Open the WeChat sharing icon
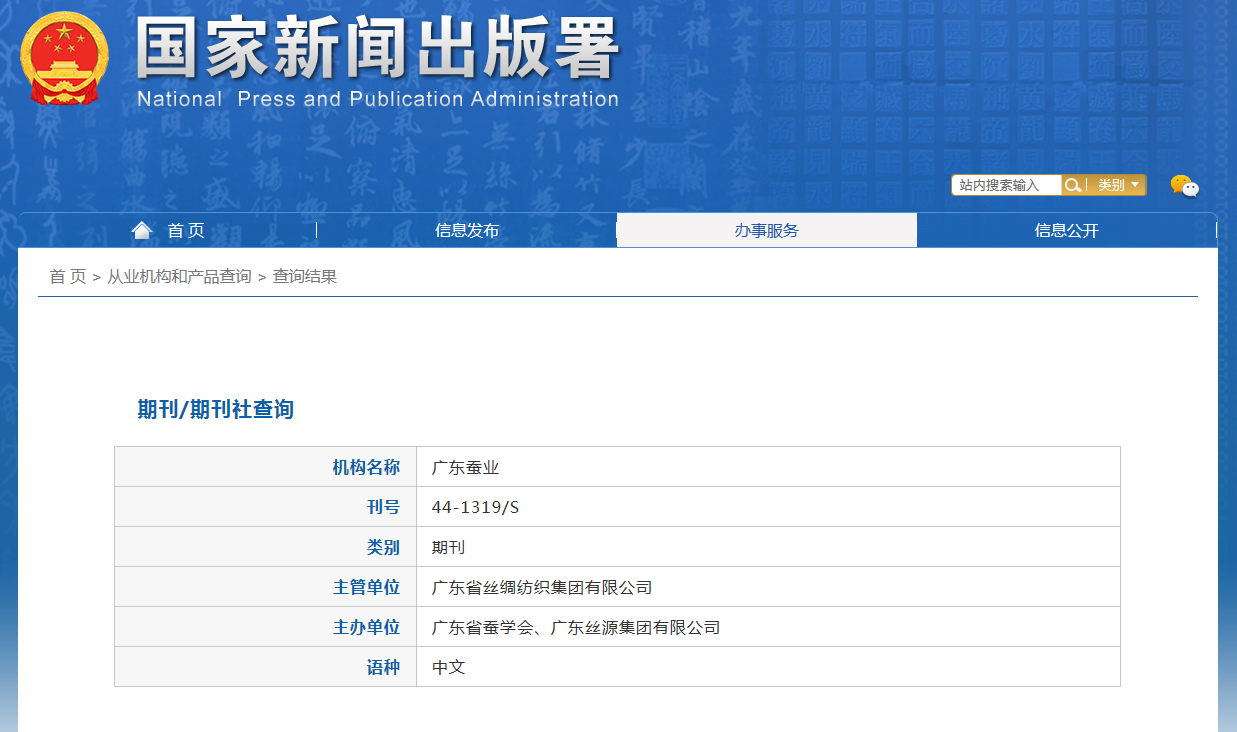Viewport: 1237px width, 732px height. coord(1184,185)
